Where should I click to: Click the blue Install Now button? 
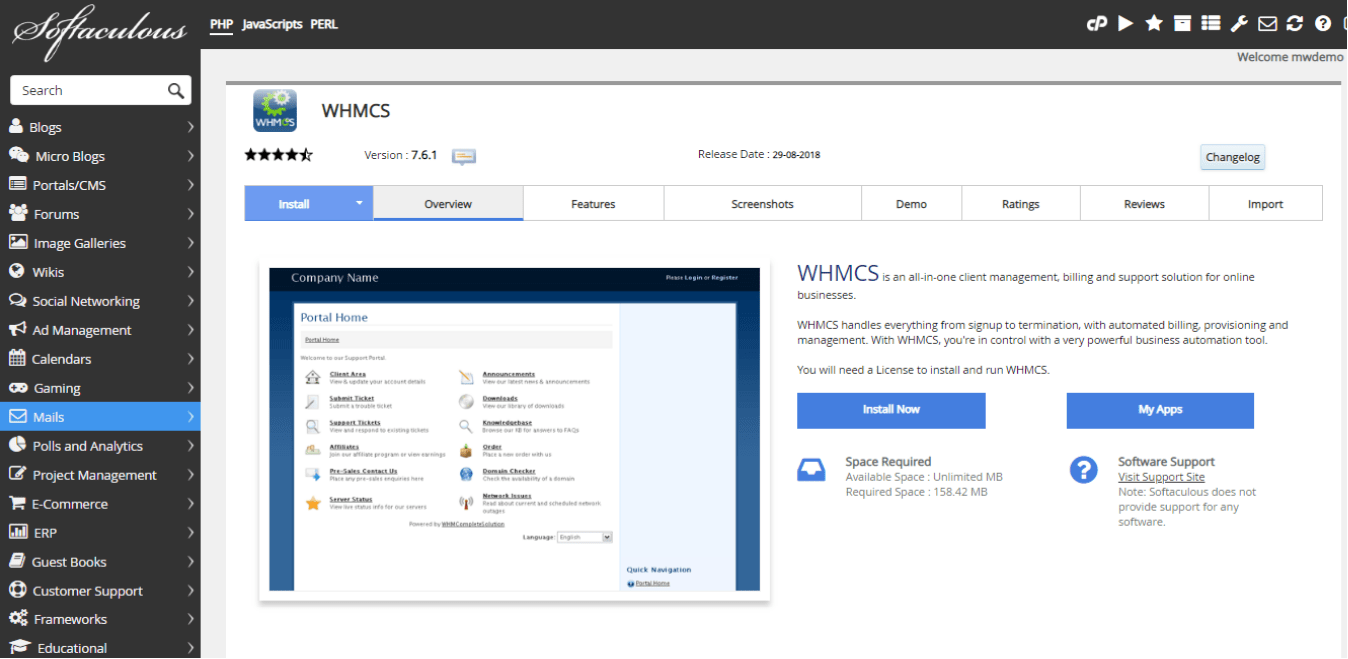pyautogui.click(x=891, y=410)
